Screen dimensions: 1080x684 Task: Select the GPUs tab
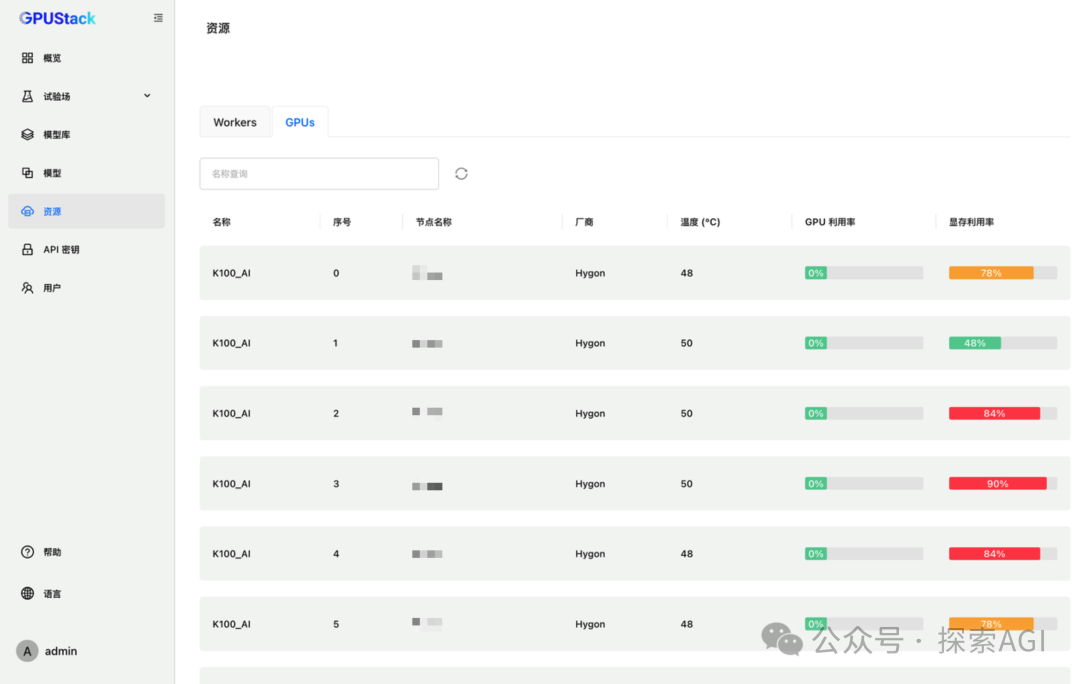300,122
